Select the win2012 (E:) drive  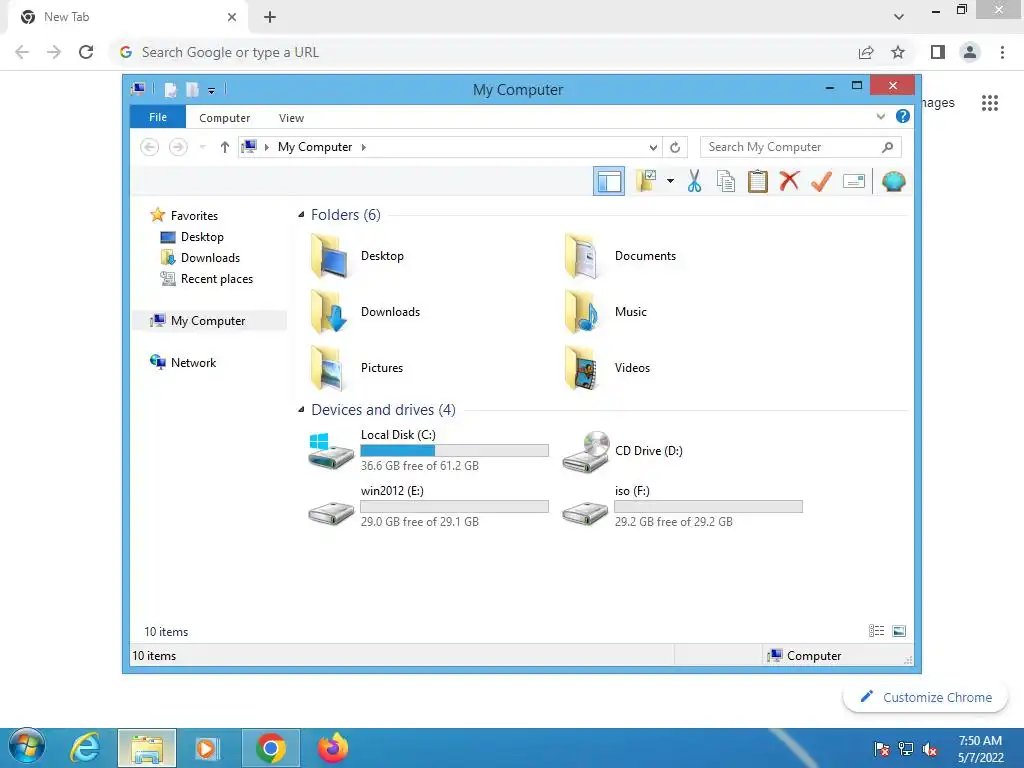[x=428, y=506]
